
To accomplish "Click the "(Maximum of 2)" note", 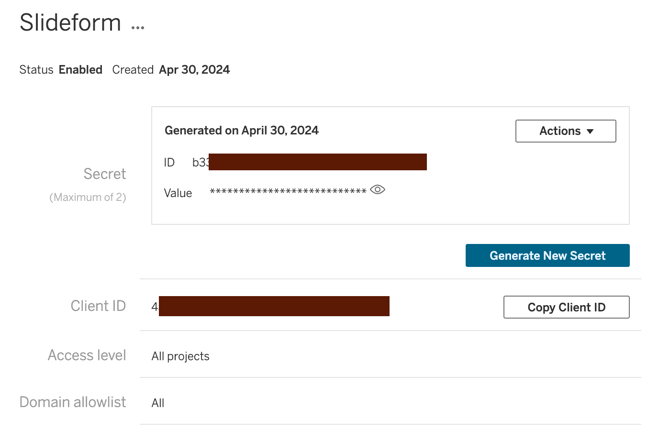I will tap(88, 197).
